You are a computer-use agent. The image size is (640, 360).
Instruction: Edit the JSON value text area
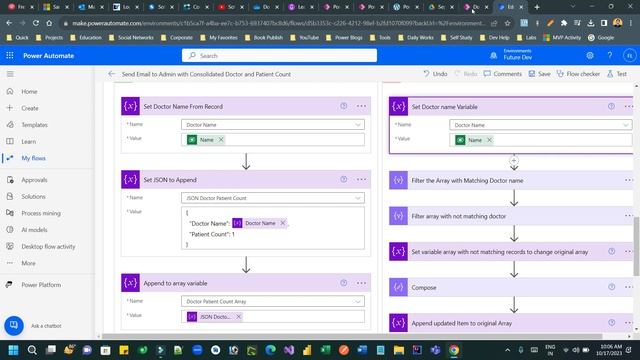(x=273, y=228)
